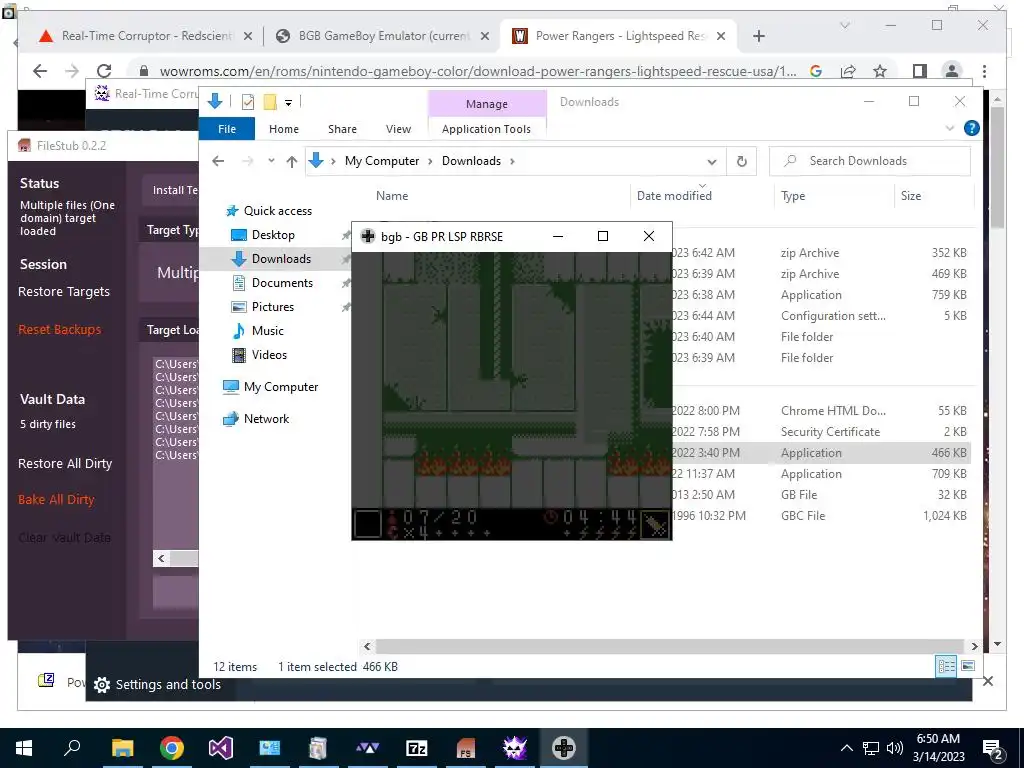Open Settings and tools in Corruptor

click(x=157, y=684)
